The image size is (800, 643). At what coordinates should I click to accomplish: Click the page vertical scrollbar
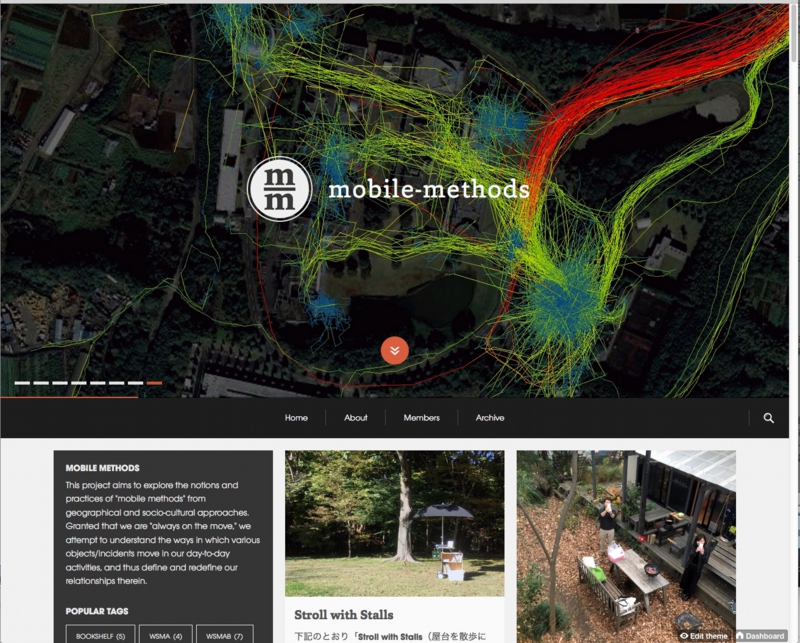(794, 322)
